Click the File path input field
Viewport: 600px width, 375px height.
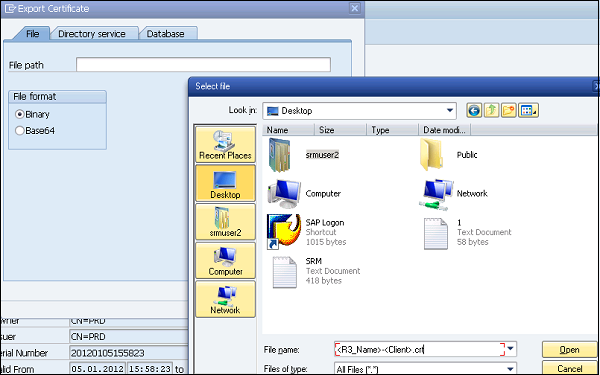tap(203, 65)
